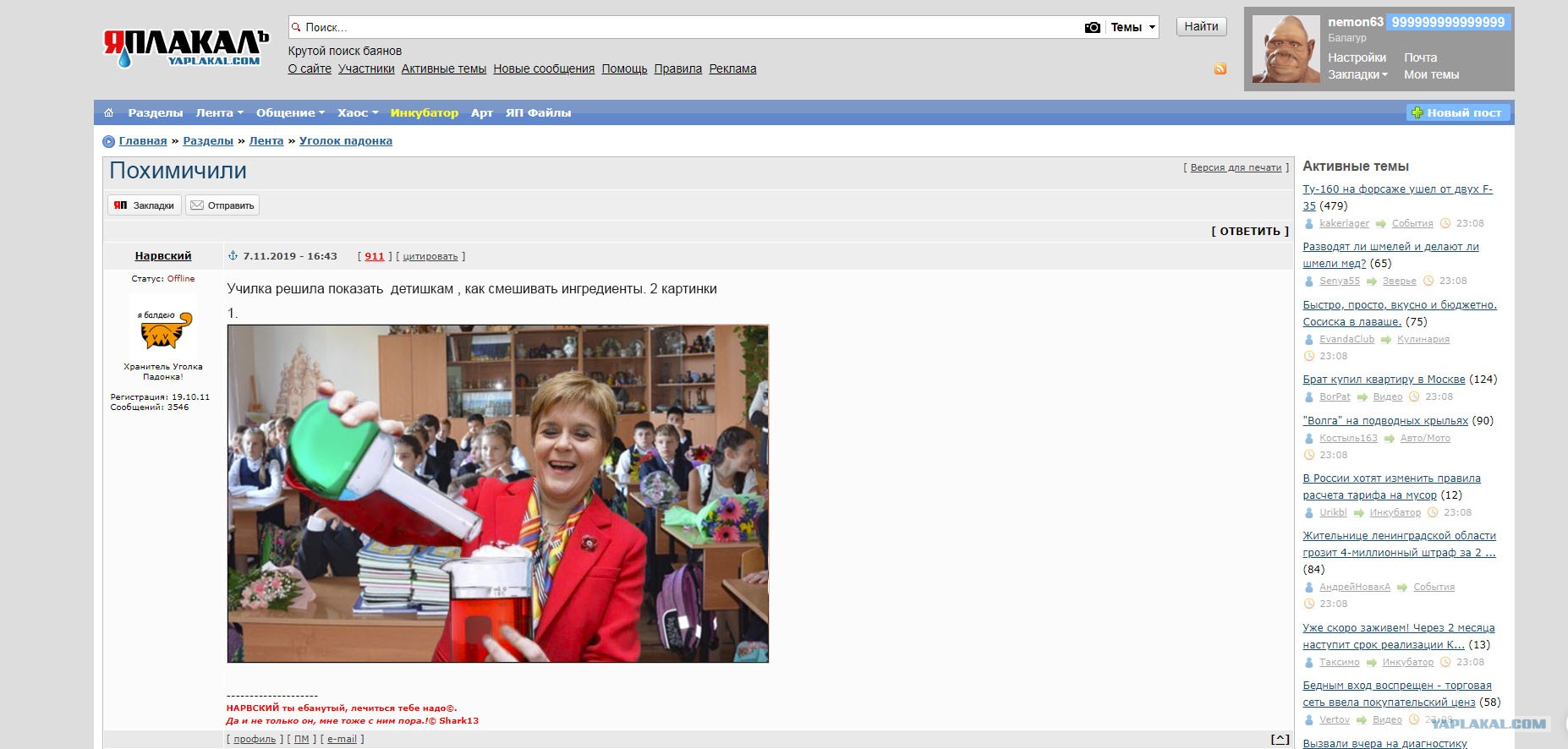1568x749 pixels.
Task: Open Версия для печати link
Action: pos(1236,167)
